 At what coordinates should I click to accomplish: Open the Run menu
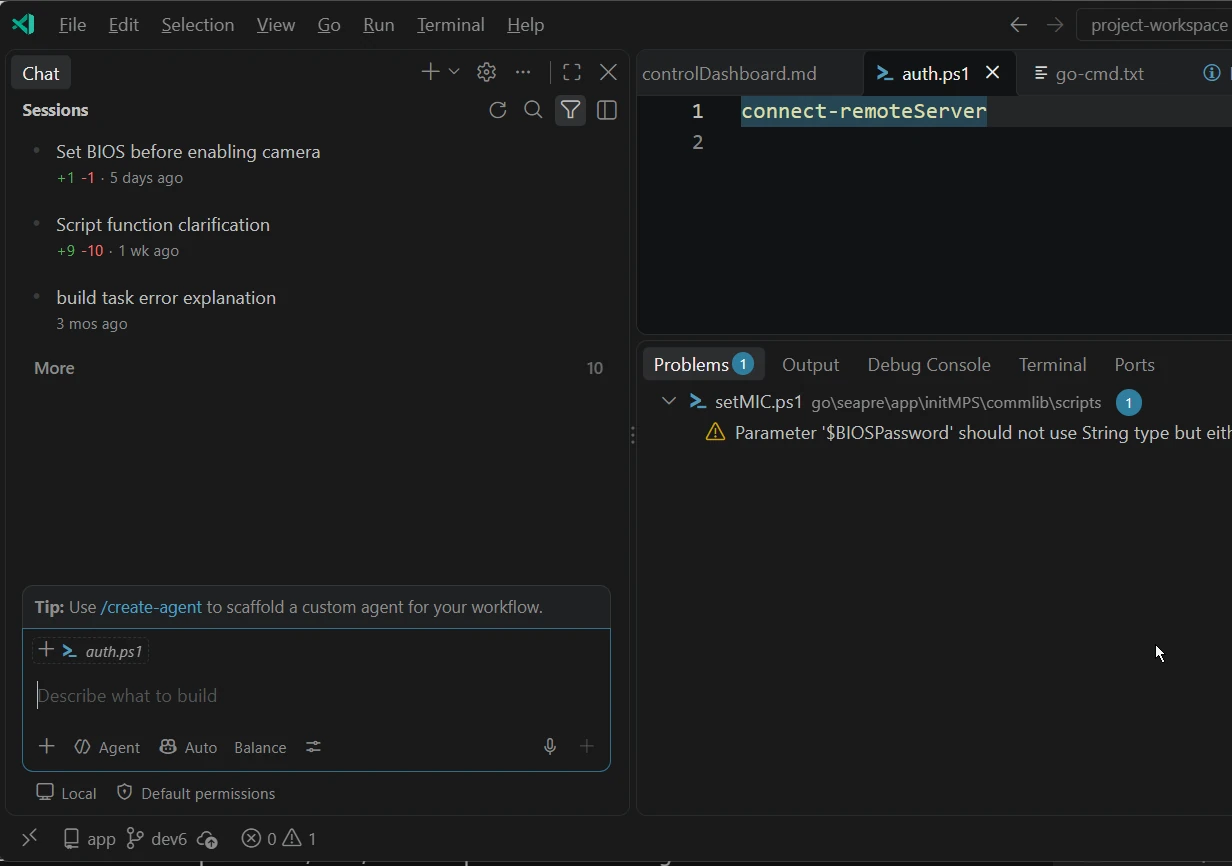(379, 25)
